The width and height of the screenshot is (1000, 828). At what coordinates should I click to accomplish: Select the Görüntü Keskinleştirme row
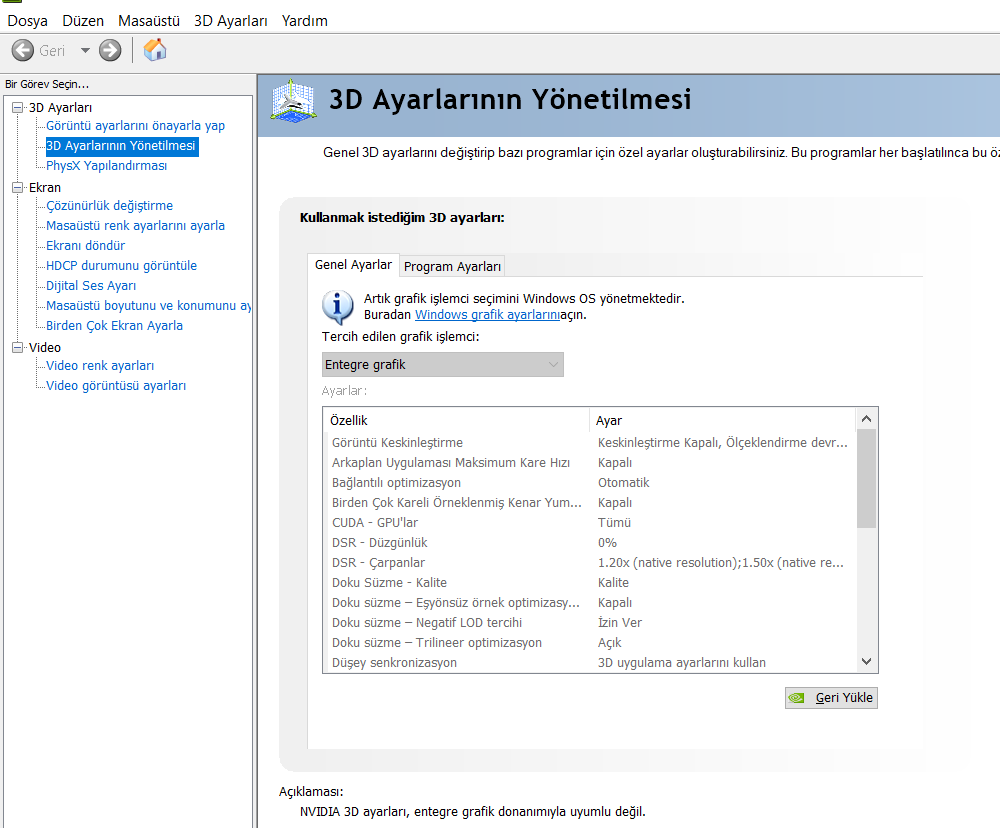click(x=590, y=443)
